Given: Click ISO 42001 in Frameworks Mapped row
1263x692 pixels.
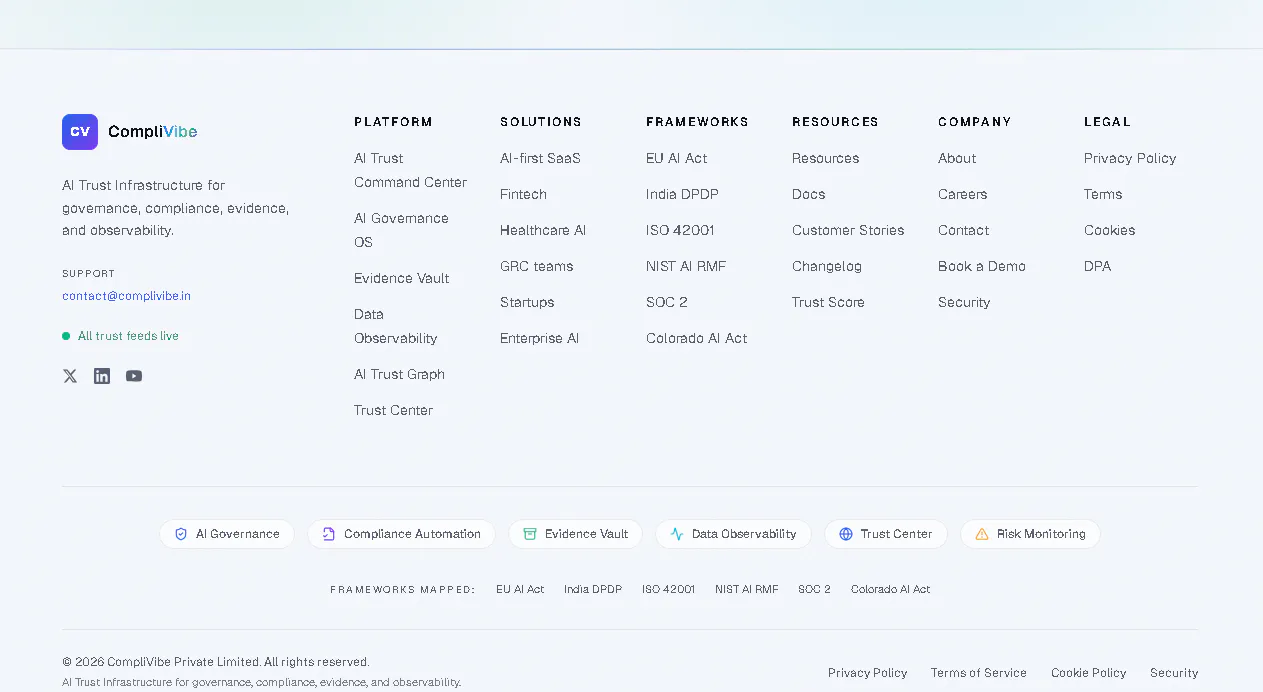Looking at the screenshot, I should point(668,589).
